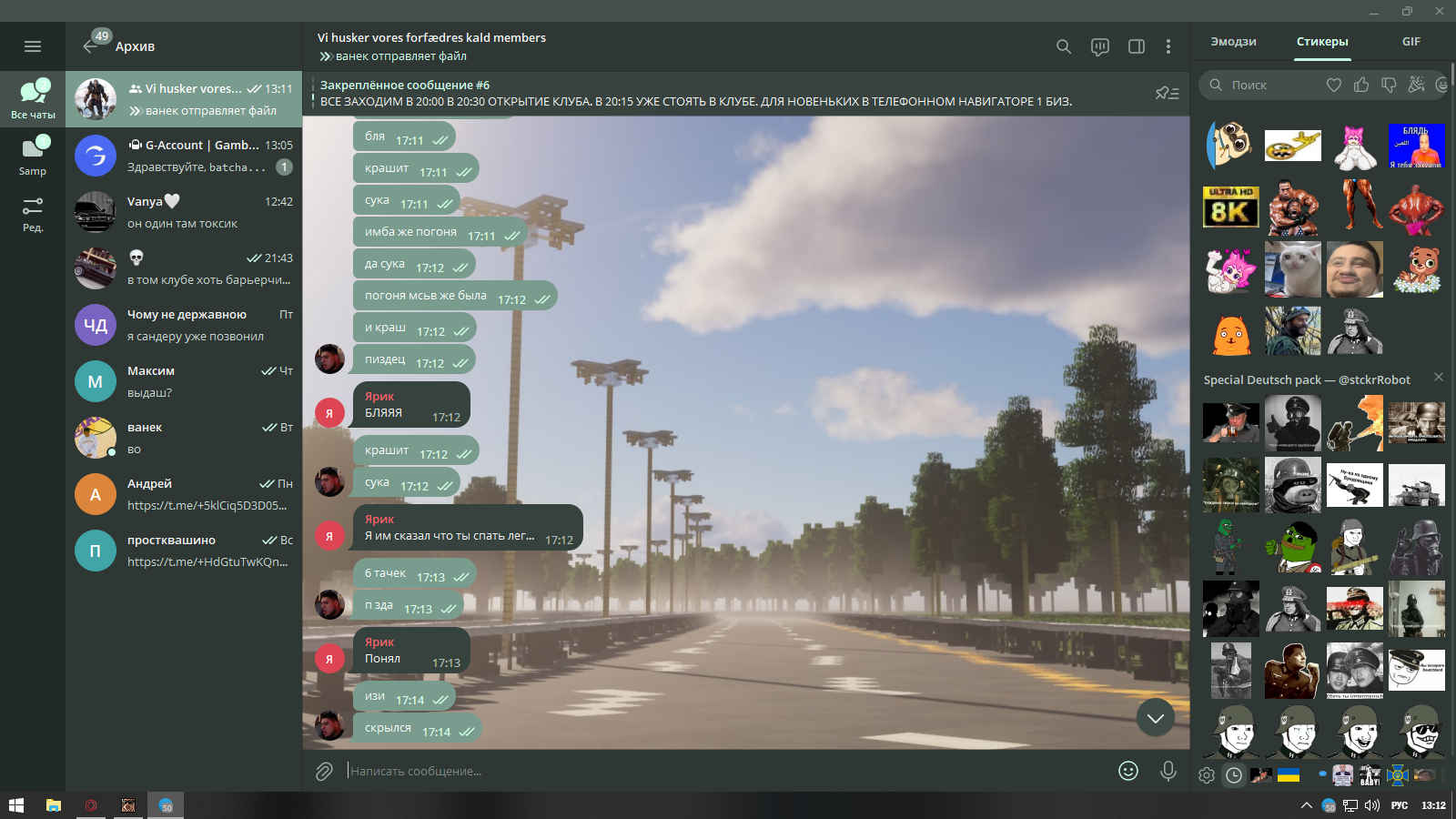Open sticker settings gear icon

[1207, 775]
